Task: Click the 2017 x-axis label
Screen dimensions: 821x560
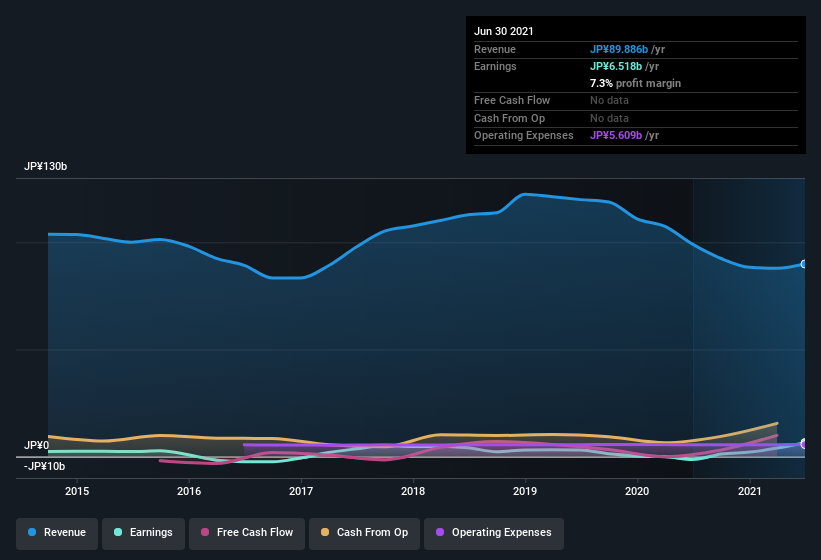Action: coord(301,491)
